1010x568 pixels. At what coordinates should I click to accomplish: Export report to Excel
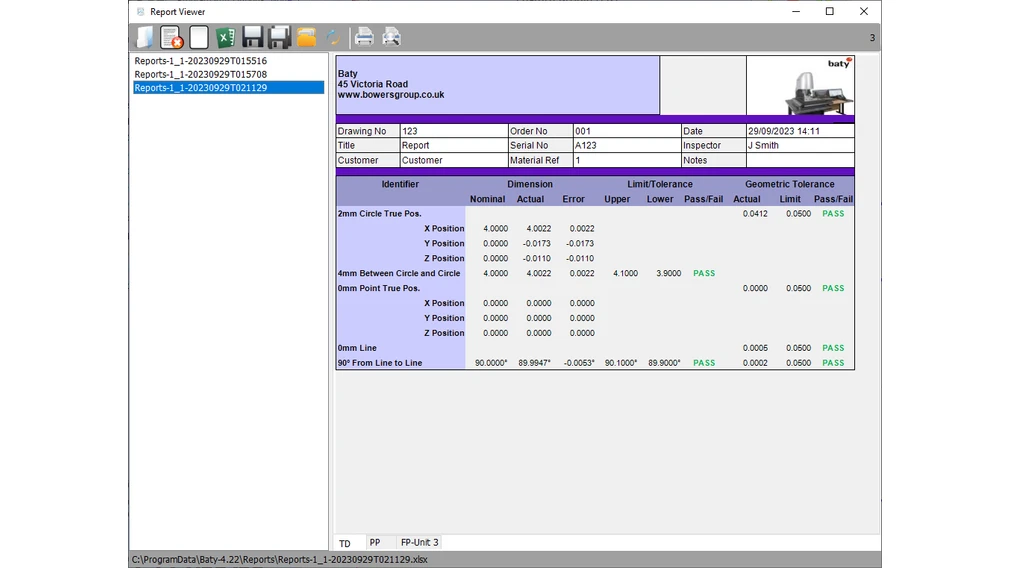click(225, 37)
